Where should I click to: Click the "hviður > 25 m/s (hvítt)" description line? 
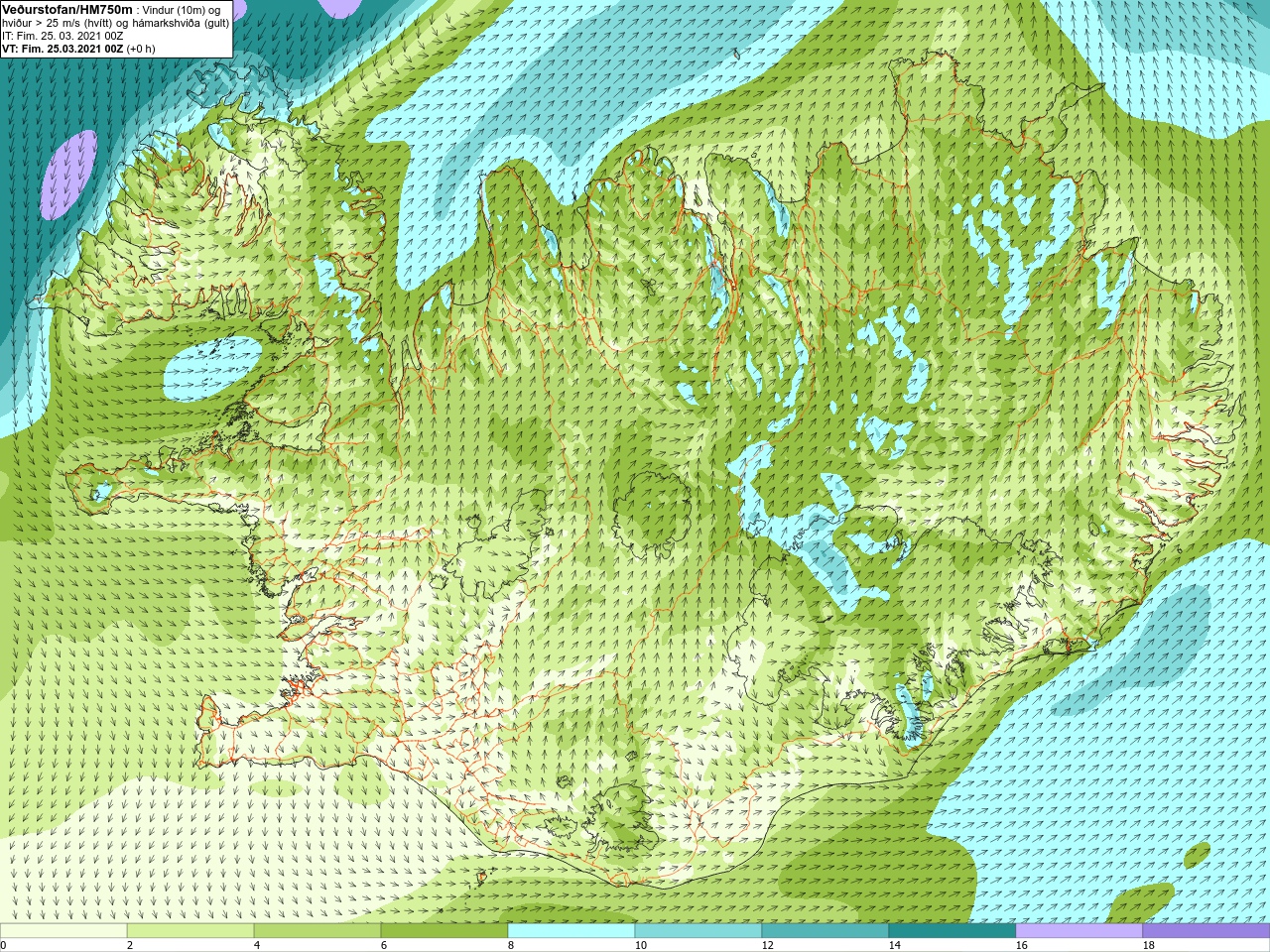[115, 22]
